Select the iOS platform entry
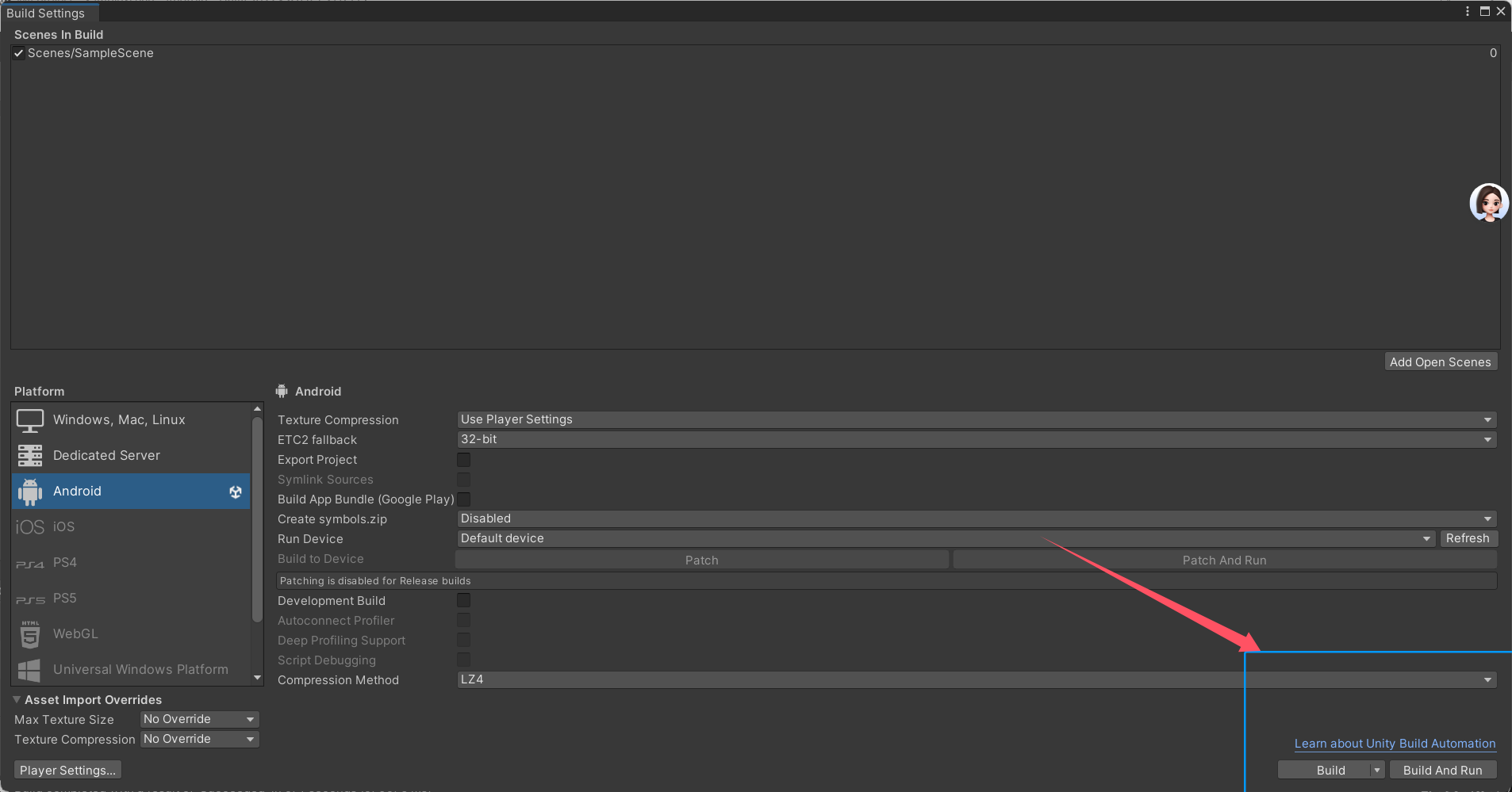Screen dimensions: 1512x792 coord(131,527)
